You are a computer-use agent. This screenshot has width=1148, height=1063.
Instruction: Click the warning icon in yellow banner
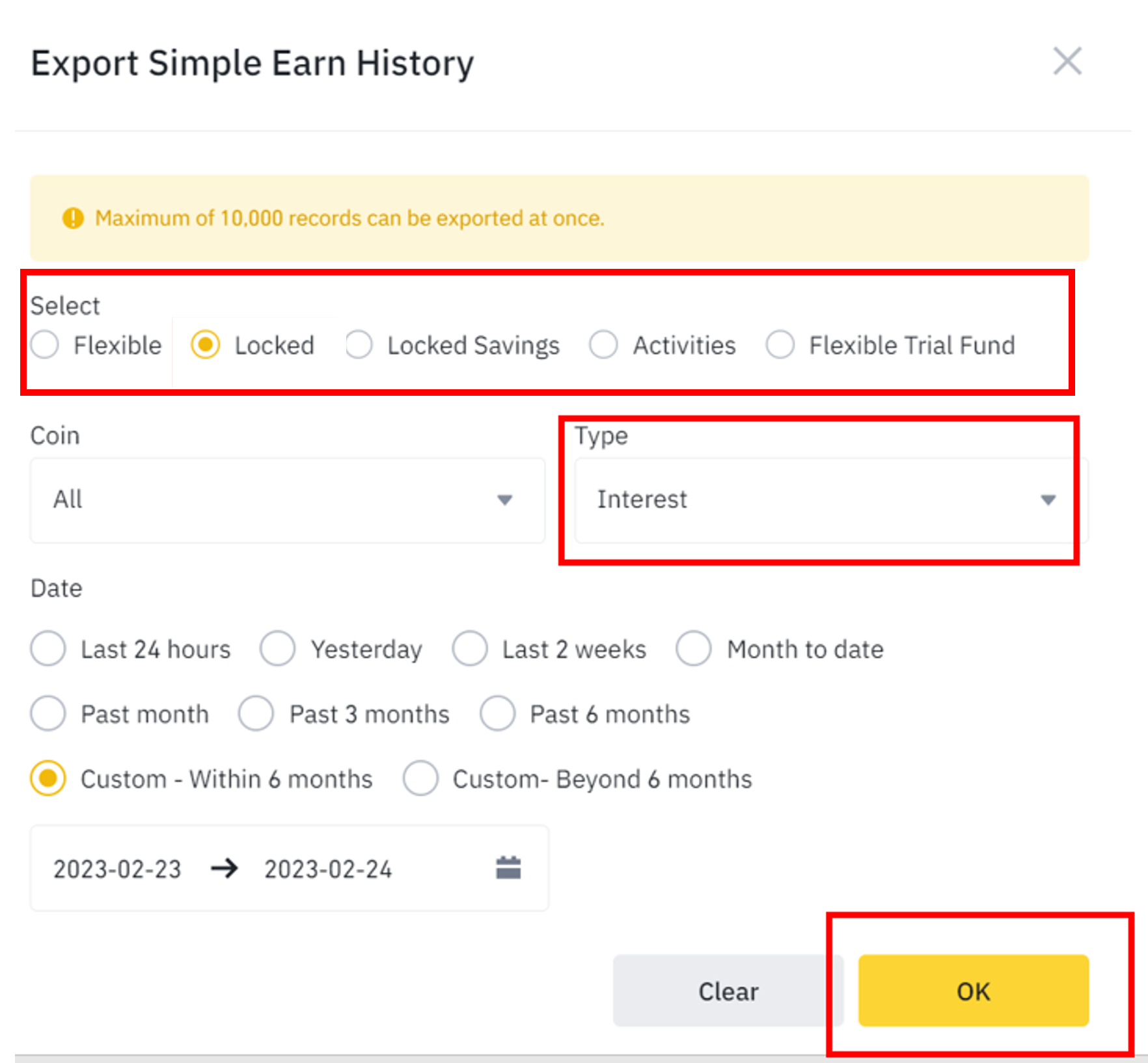pyautogui.click(x=73, y=218)
